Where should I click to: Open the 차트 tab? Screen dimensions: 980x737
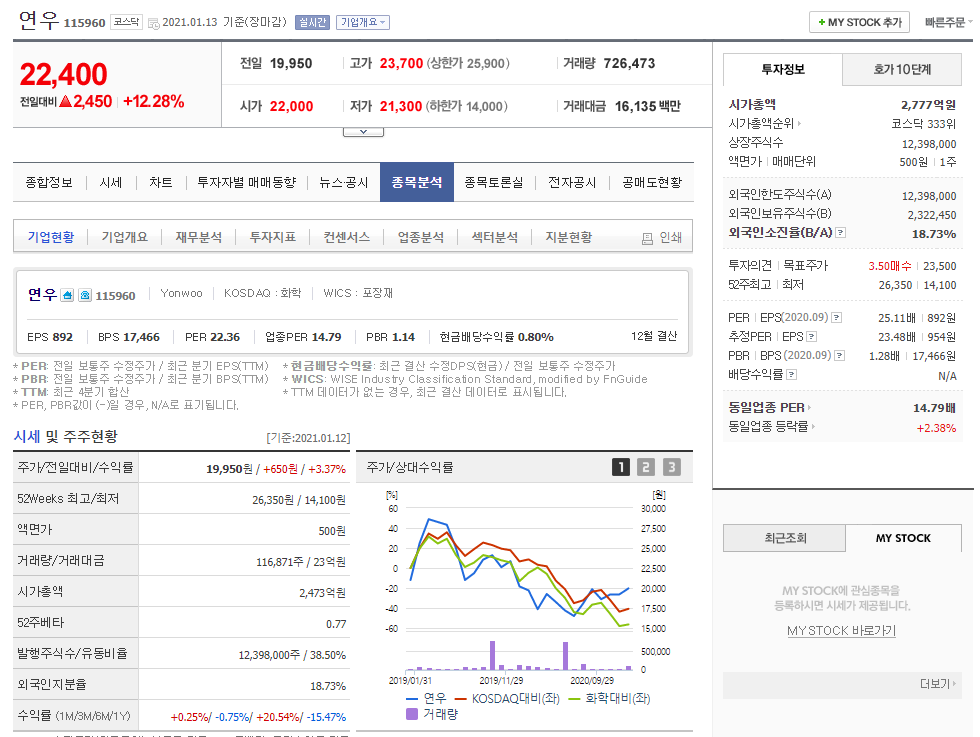coord(161,183)
